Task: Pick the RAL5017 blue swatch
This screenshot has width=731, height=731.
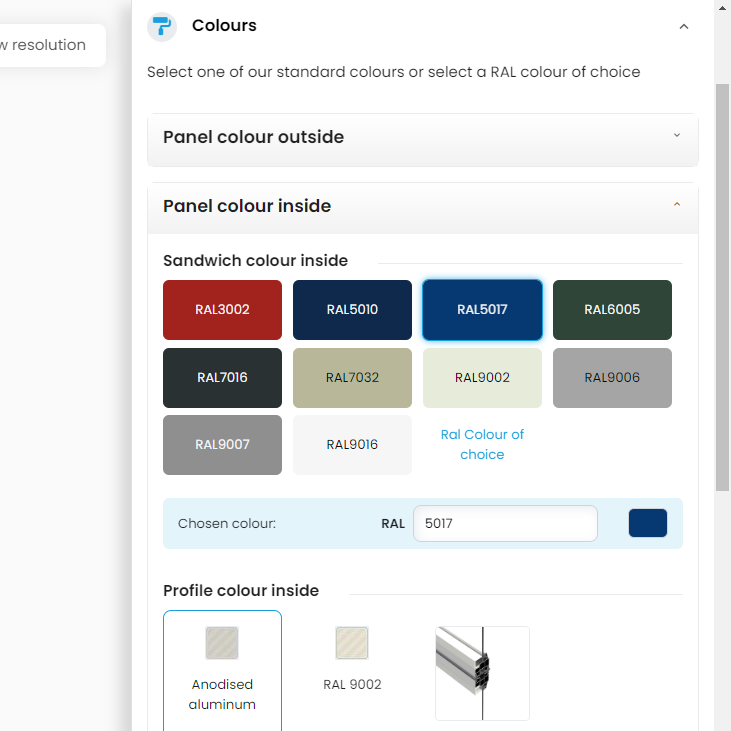Action: (x=482, y=310)
